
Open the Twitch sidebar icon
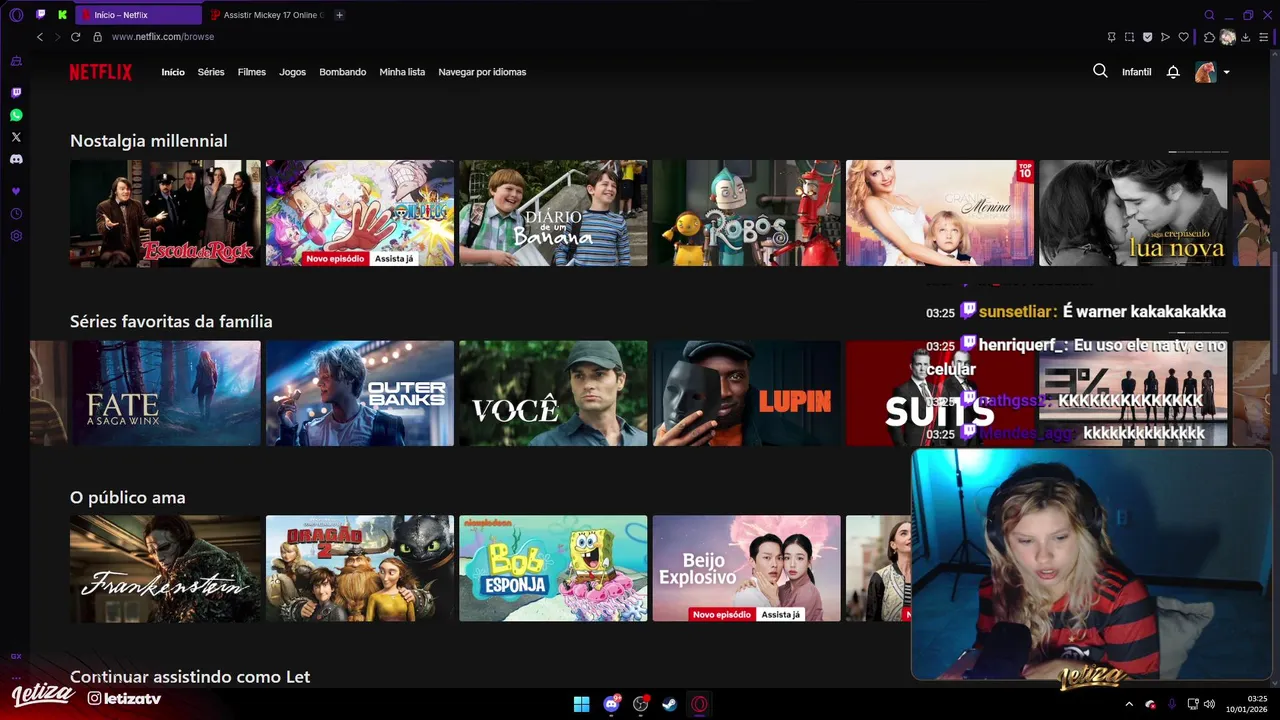[x=16, y=93]
